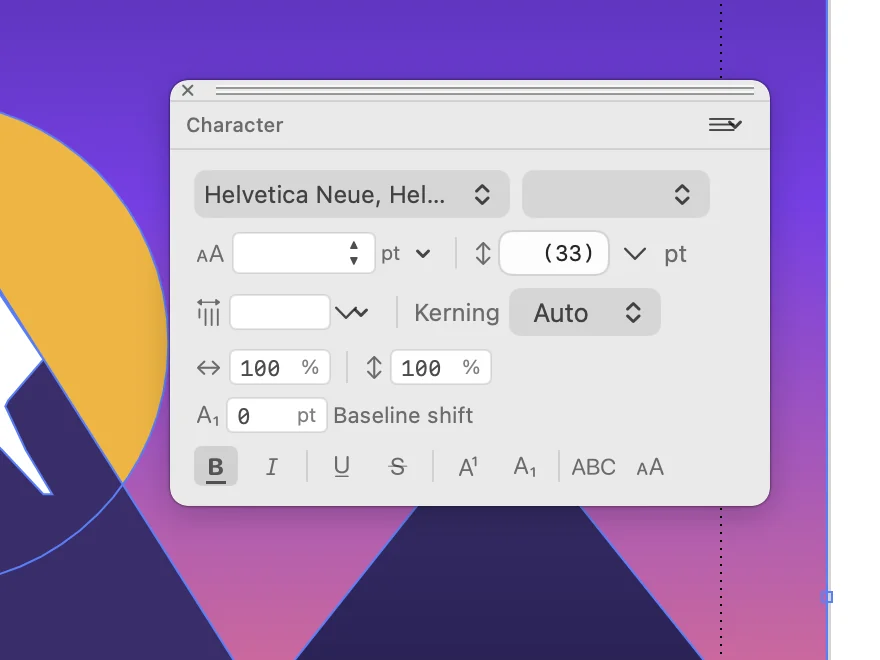Click the selection handle at canvas right edge

tap(827, 597)
